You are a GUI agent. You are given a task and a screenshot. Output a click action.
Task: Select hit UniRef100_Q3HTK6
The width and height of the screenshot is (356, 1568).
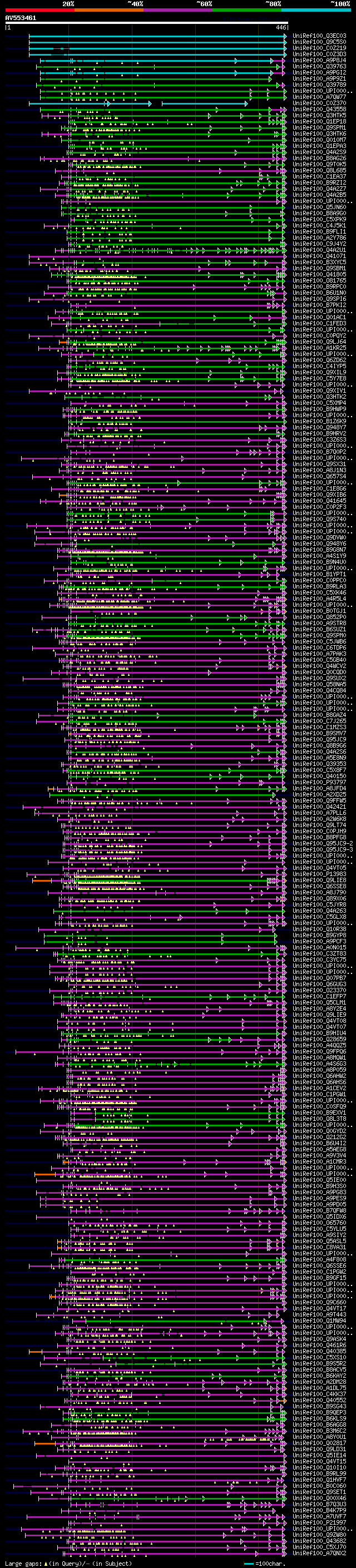pyautogui.click(x=319, y=133)
